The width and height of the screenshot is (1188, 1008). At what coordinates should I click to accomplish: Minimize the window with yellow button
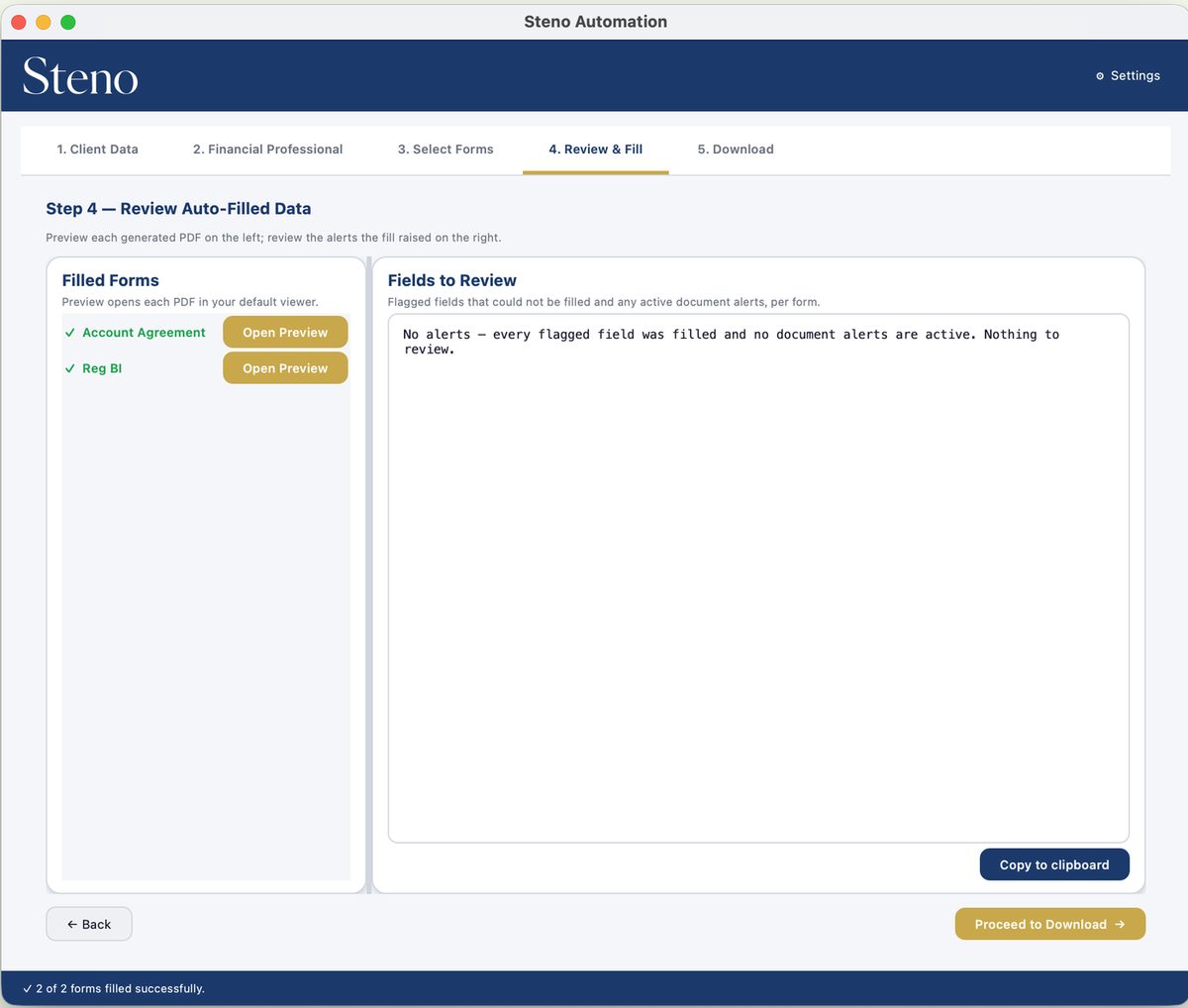(43, 22)
